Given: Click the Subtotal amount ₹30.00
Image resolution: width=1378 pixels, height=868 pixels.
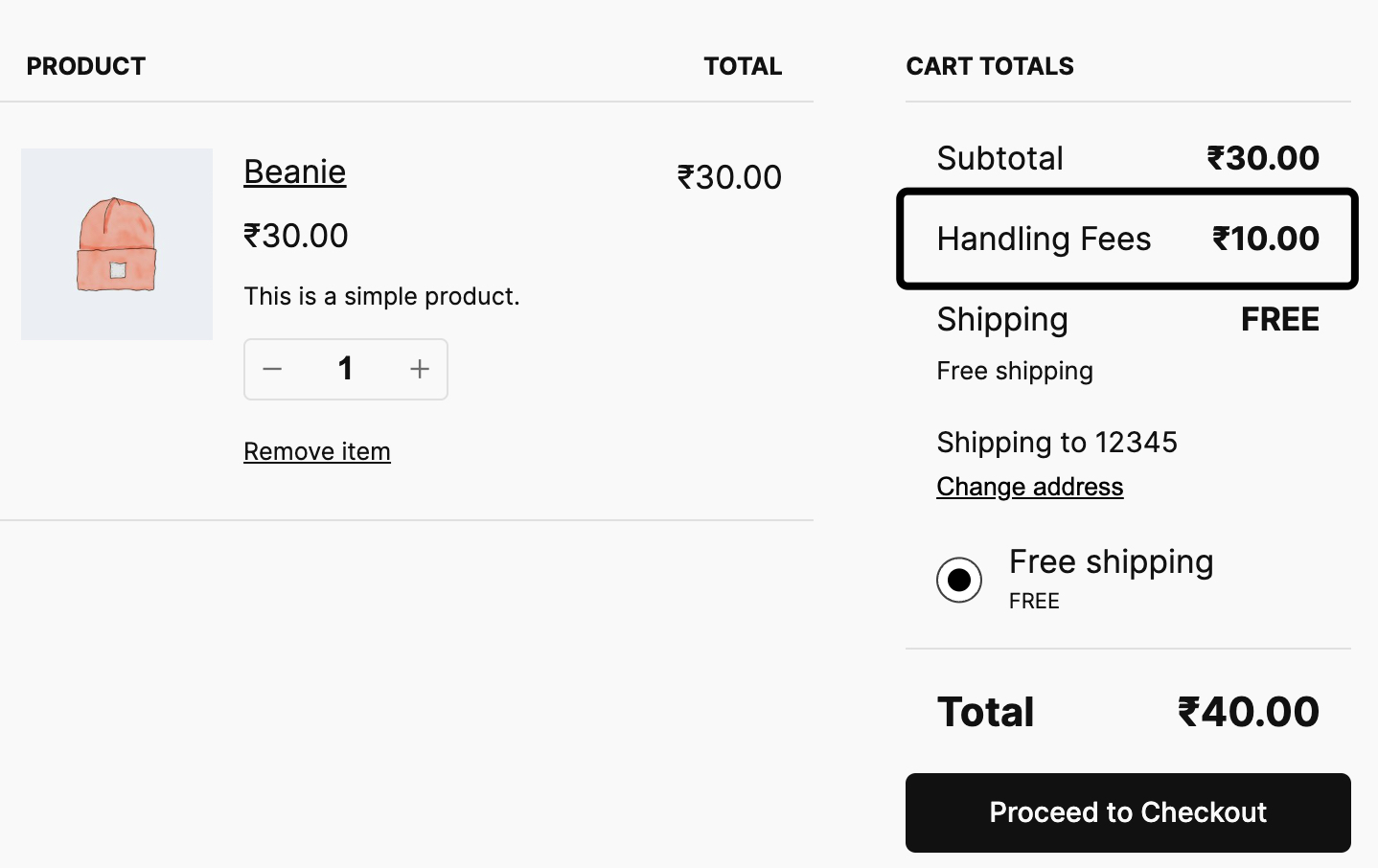Looking at the screenshot, I should tap(1263, 158).
